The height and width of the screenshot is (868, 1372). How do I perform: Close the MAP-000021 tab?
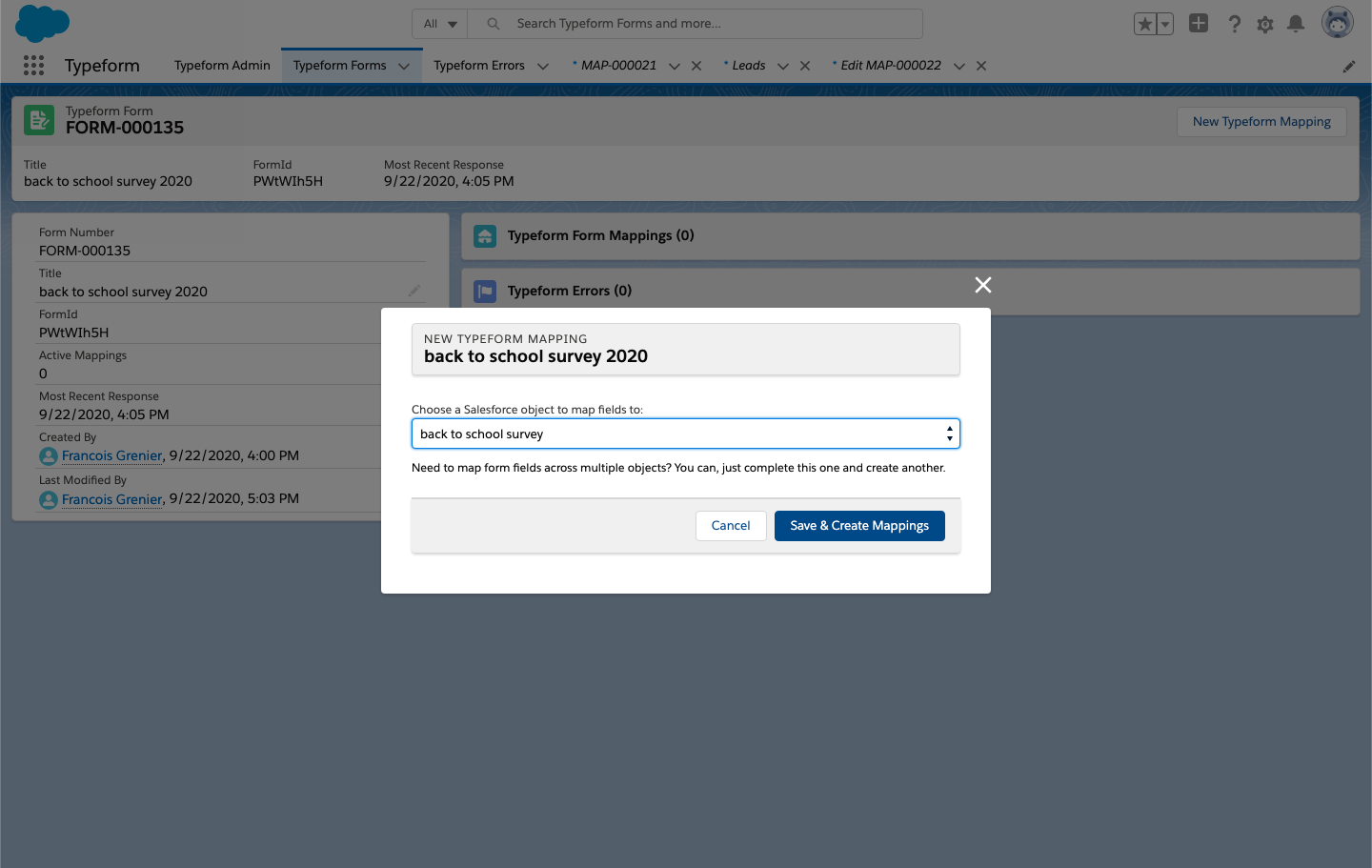[x=696, y=66]
